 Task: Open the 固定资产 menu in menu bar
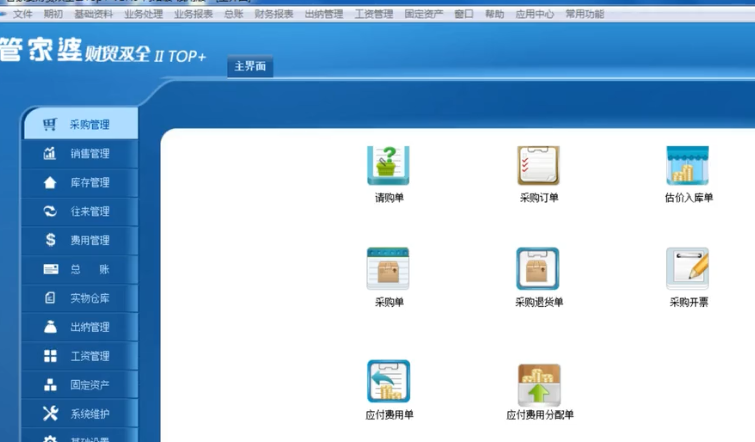click(x=424, y=14)
